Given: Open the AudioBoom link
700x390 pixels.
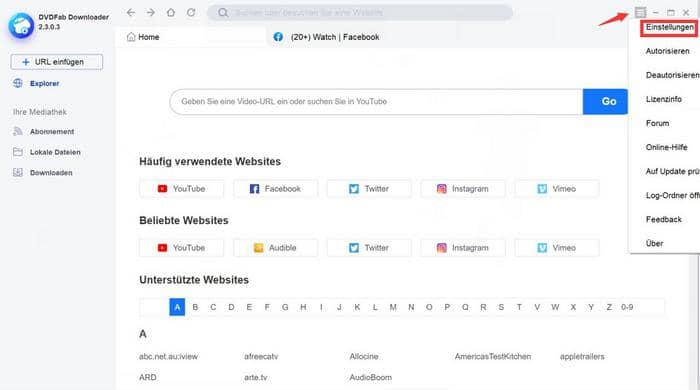Looking at the screenshot, I should click(371, 377).
